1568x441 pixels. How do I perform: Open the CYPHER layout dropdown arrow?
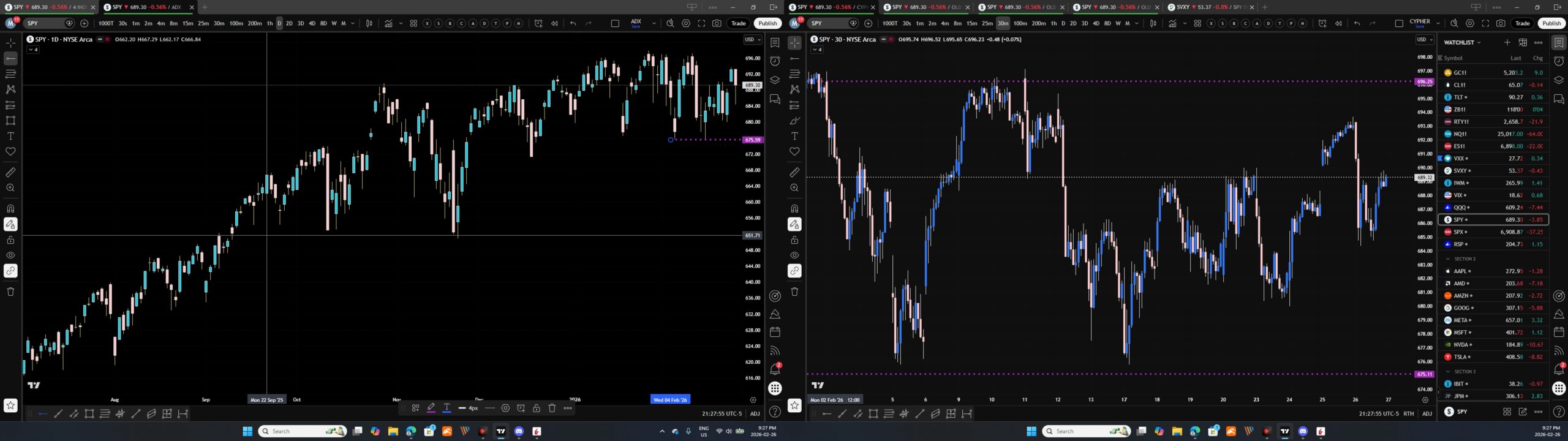[1438, 23]
